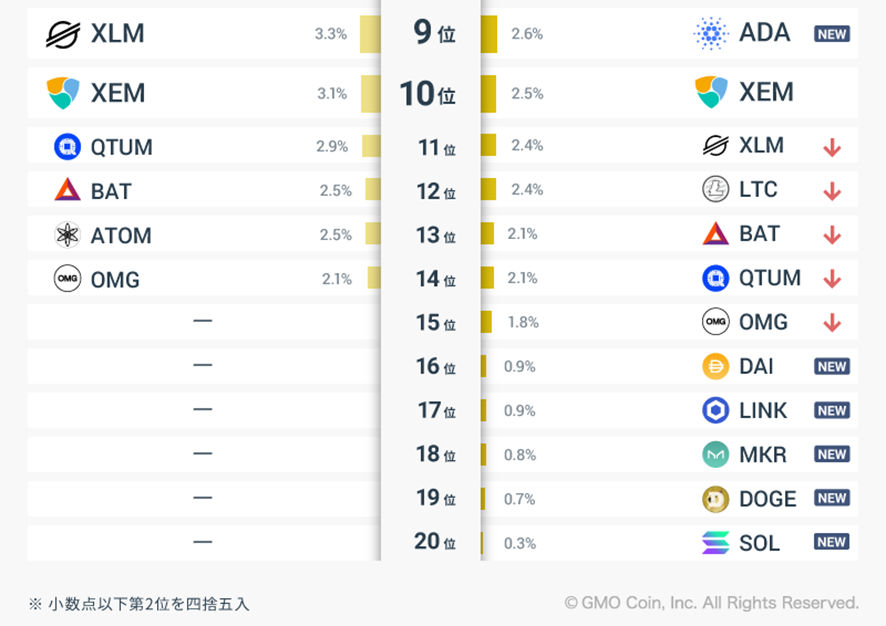Click the red down arrow beside LTC
Image resolution: width=886 pixels, height=626 pixels.
(831, 190)
